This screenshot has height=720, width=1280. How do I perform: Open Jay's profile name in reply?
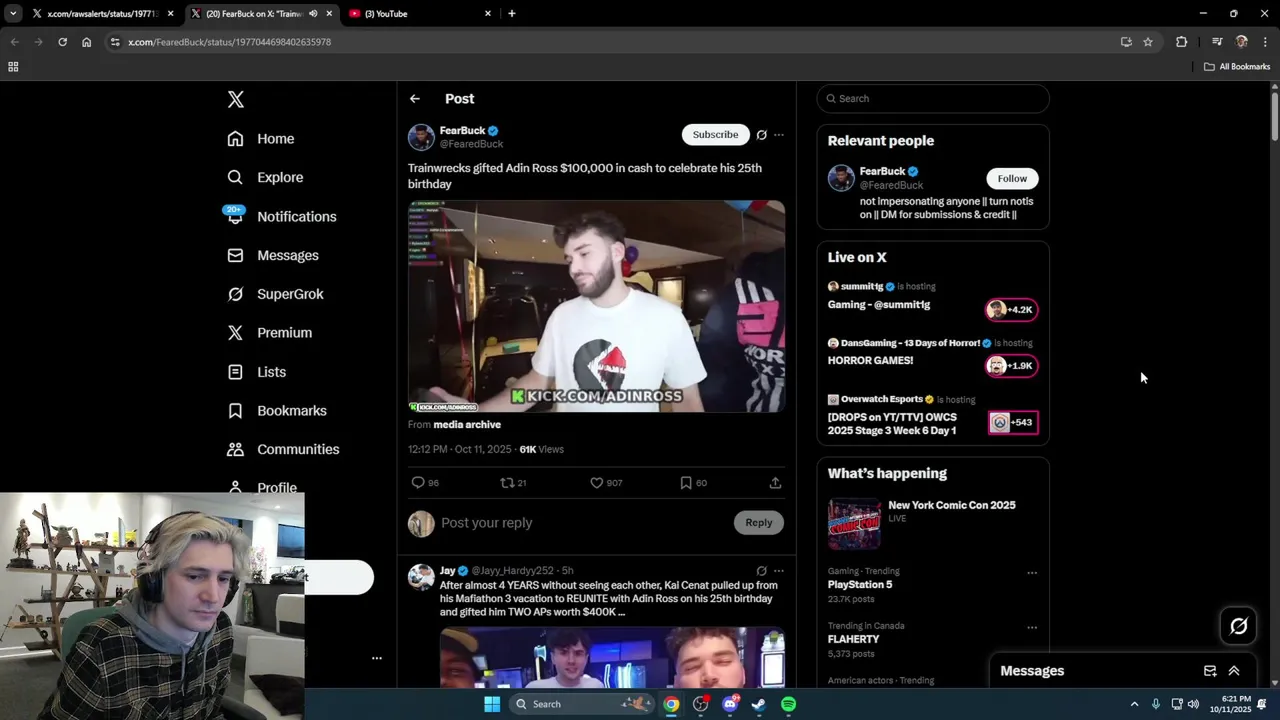point(448,571)
